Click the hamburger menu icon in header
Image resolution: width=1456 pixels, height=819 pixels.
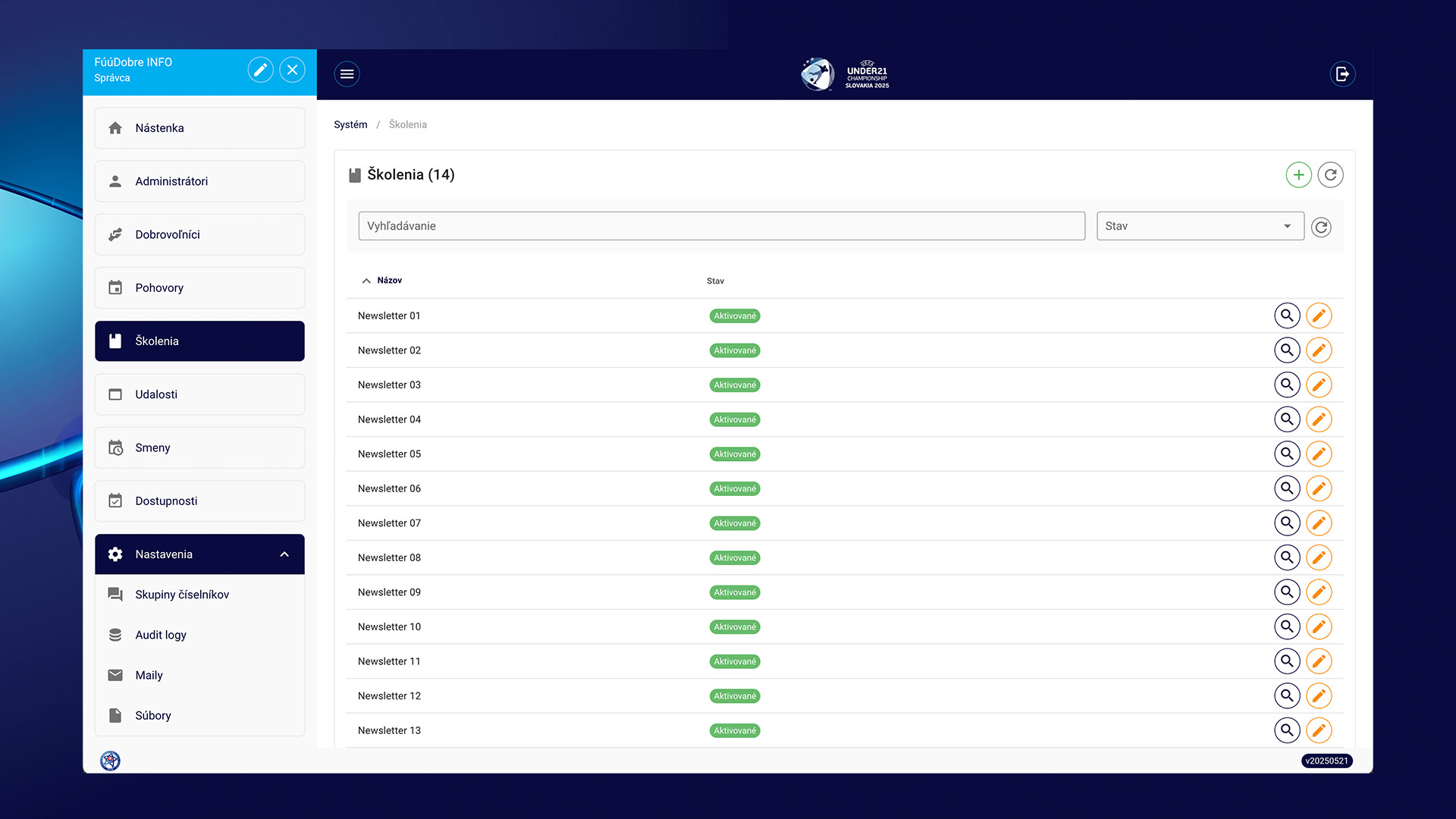347,74
